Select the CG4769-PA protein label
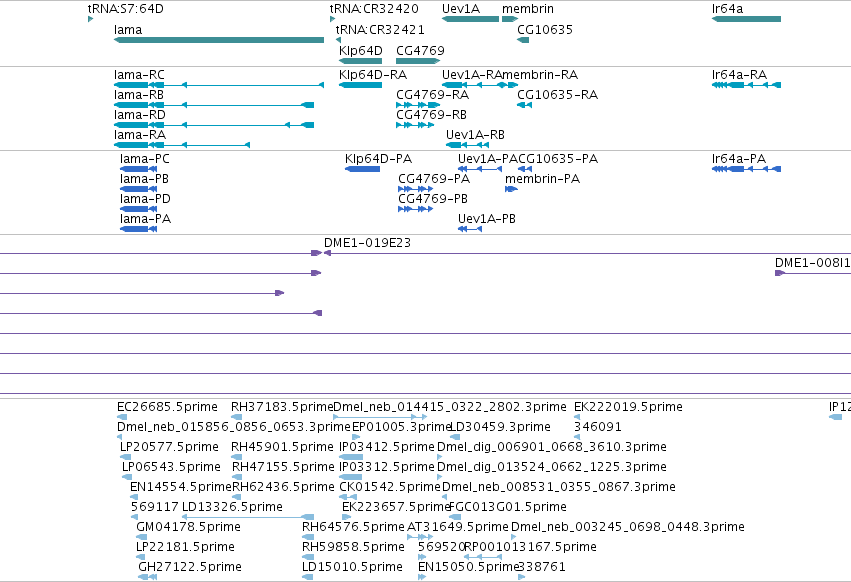Screen dimensions: 851x582 [434, 179]
